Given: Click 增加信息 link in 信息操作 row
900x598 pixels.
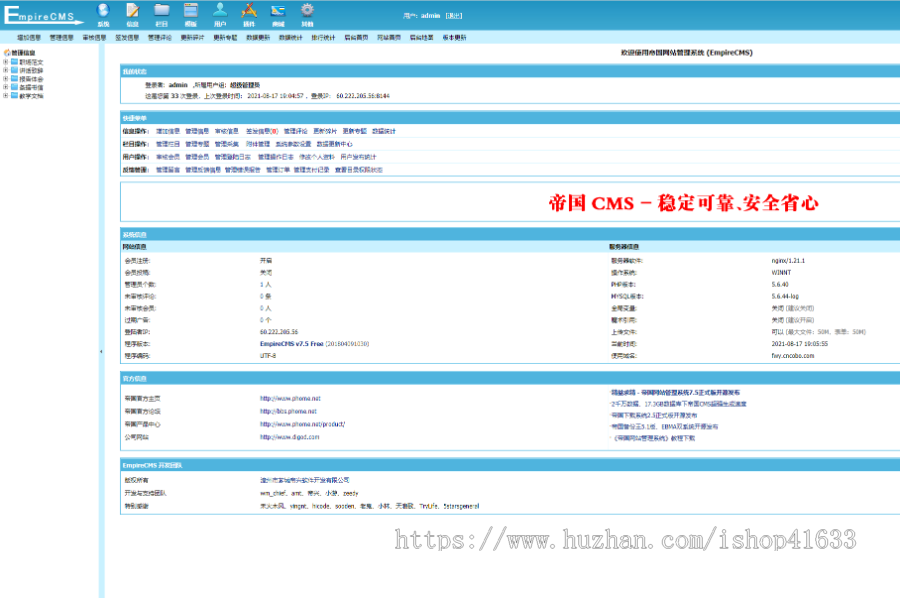Looking at the screenshot, I should pyautogui.click(x=168, y=131).
